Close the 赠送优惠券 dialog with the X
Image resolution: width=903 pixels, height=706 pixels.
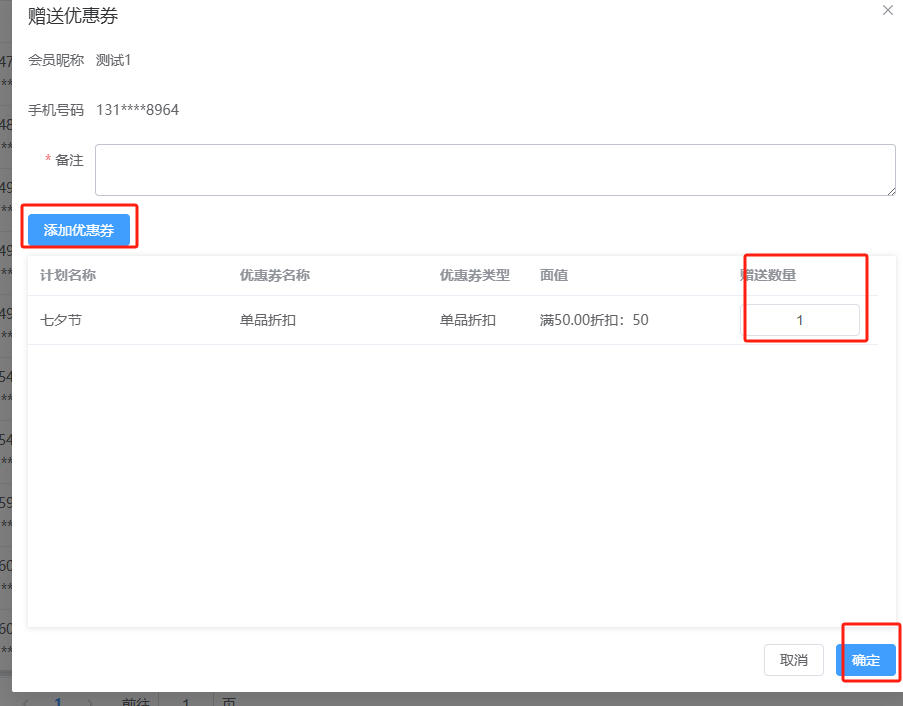[x=887, y=10]
